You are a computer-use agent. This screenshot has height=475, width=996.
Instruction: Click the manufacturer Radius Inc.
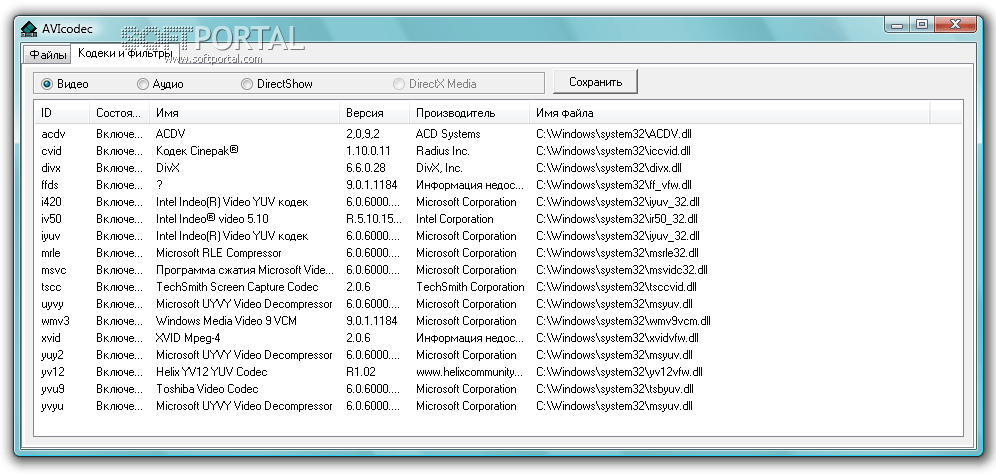tap(443, 151)
